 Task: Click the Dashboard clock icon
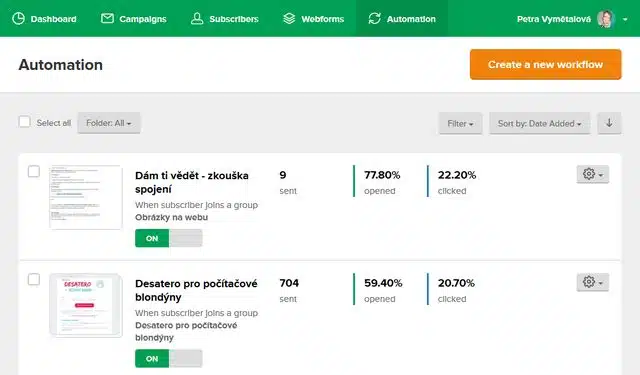click(x=18, y=18)
